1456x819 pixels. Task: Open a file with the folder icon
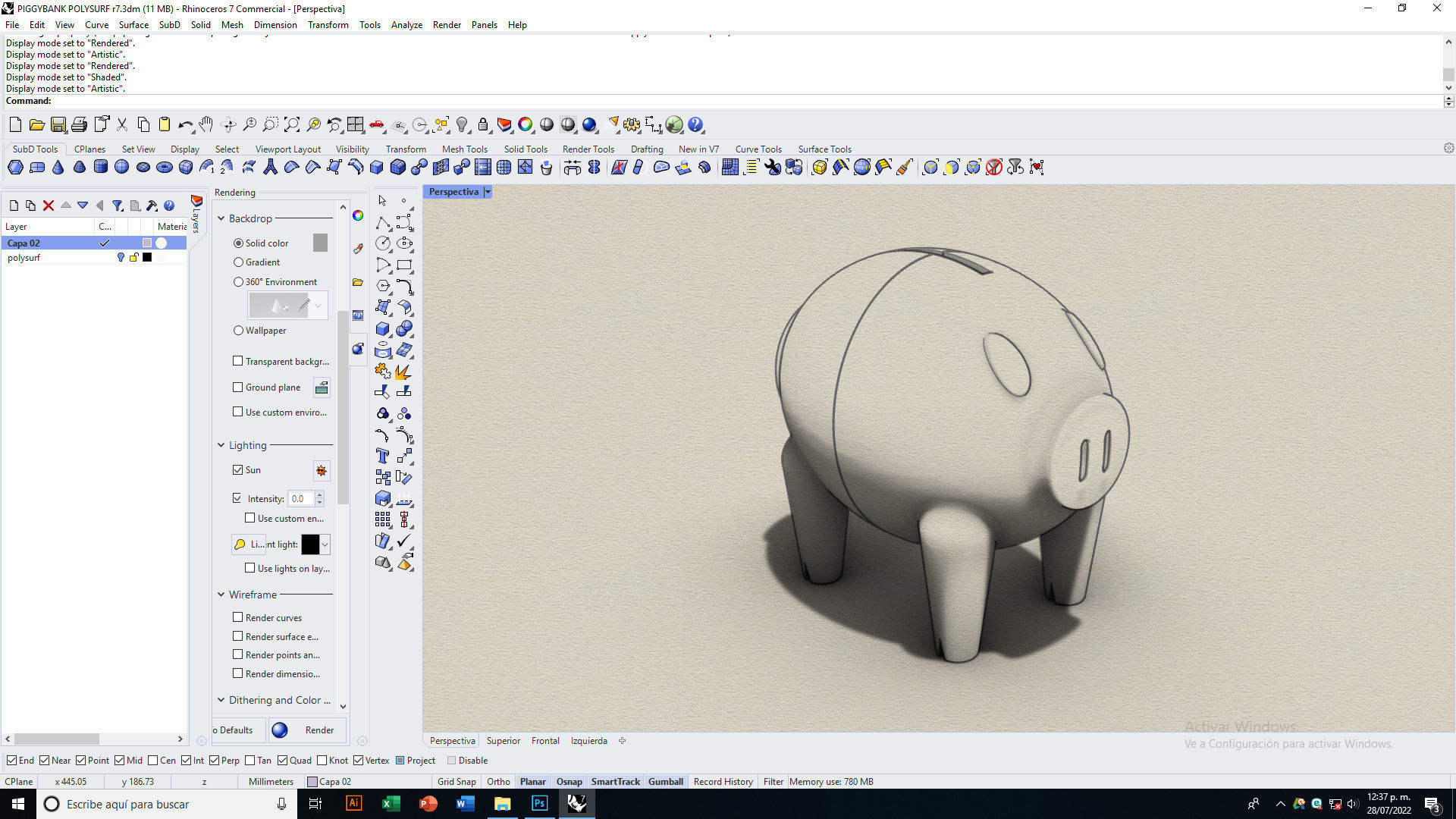click(x=36, y=125)
